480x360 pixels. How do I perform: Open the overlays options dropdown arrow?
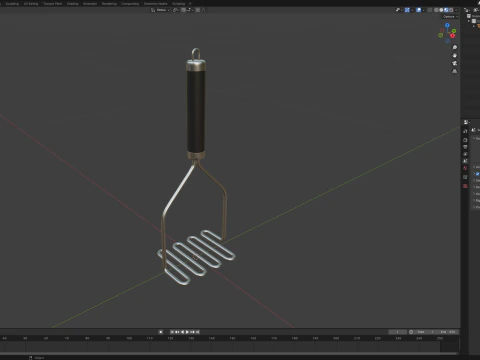pos(423,10)
